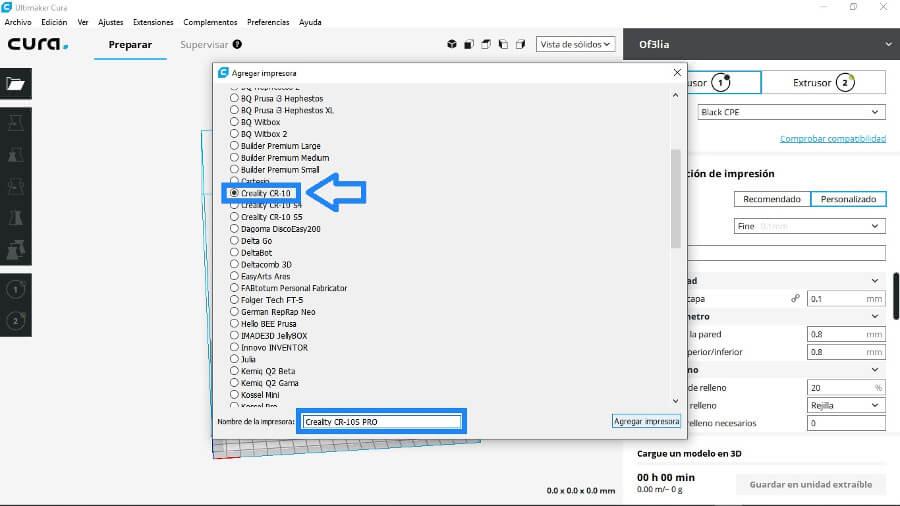
Task: Click the Nombre de la impresora field
Action: click(382, 422)
